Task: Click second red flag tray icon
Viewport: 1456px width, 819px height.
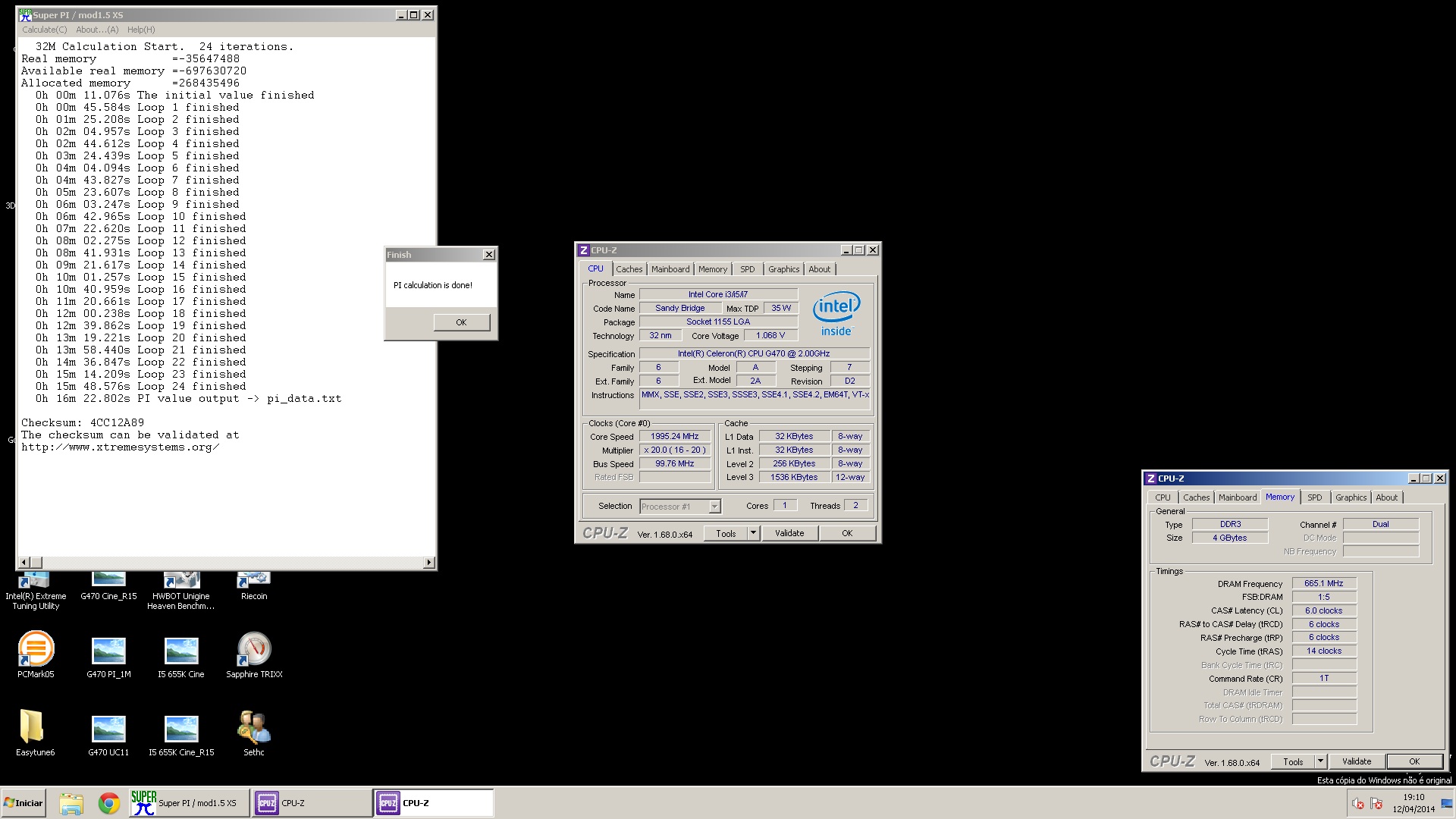Action: tap(1376, 804)
